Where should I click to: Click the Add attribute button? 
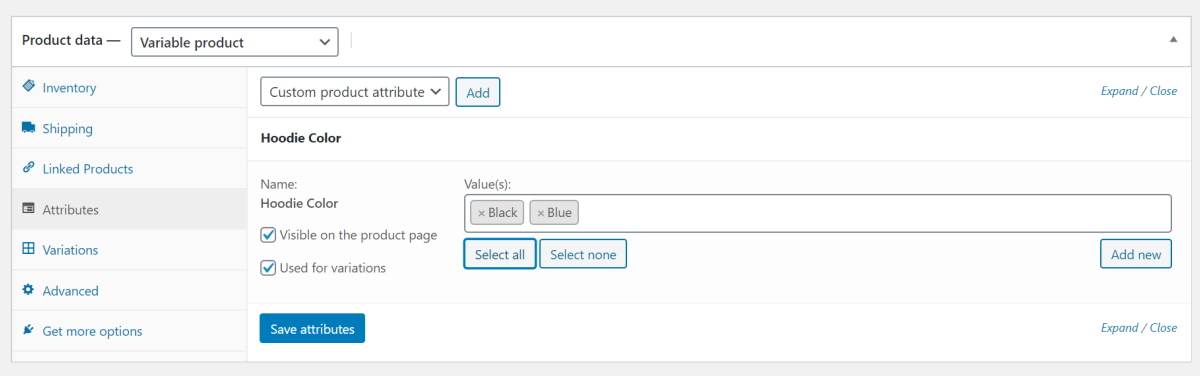pos(478,92)
